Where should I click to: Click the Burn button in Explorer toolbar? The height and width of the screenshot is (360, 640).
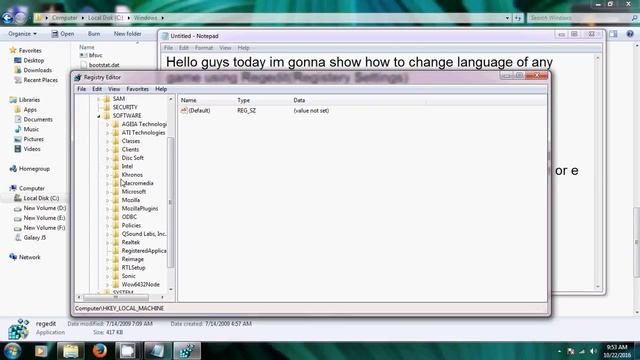point(94,34)
